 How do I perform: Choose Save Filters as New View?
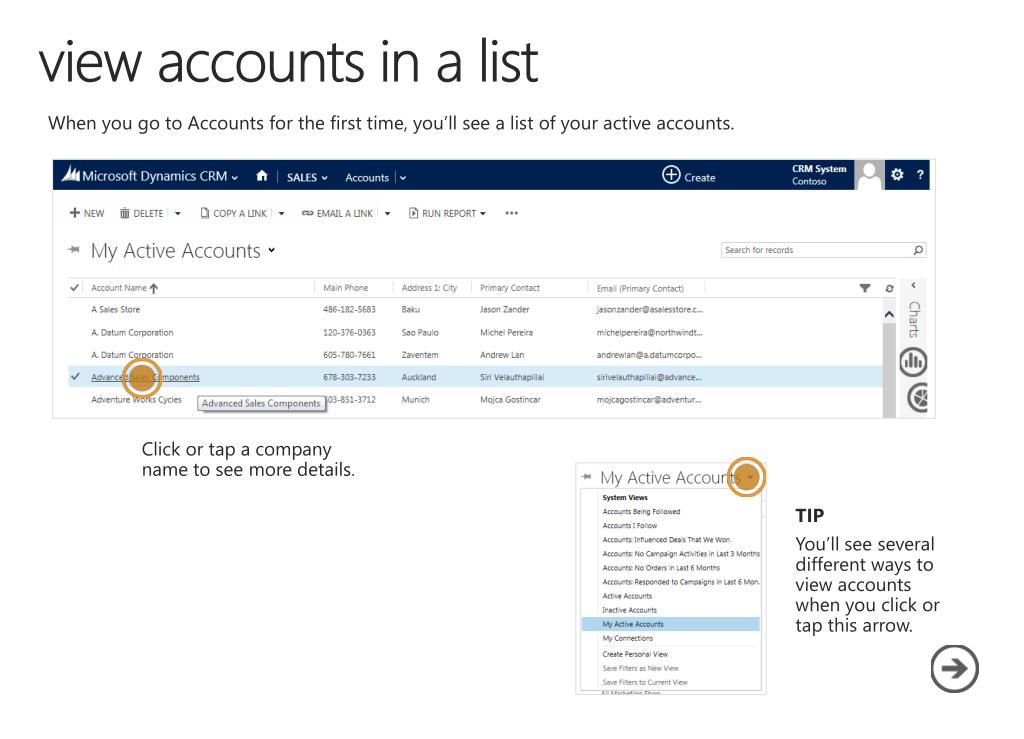pos(640,668)
